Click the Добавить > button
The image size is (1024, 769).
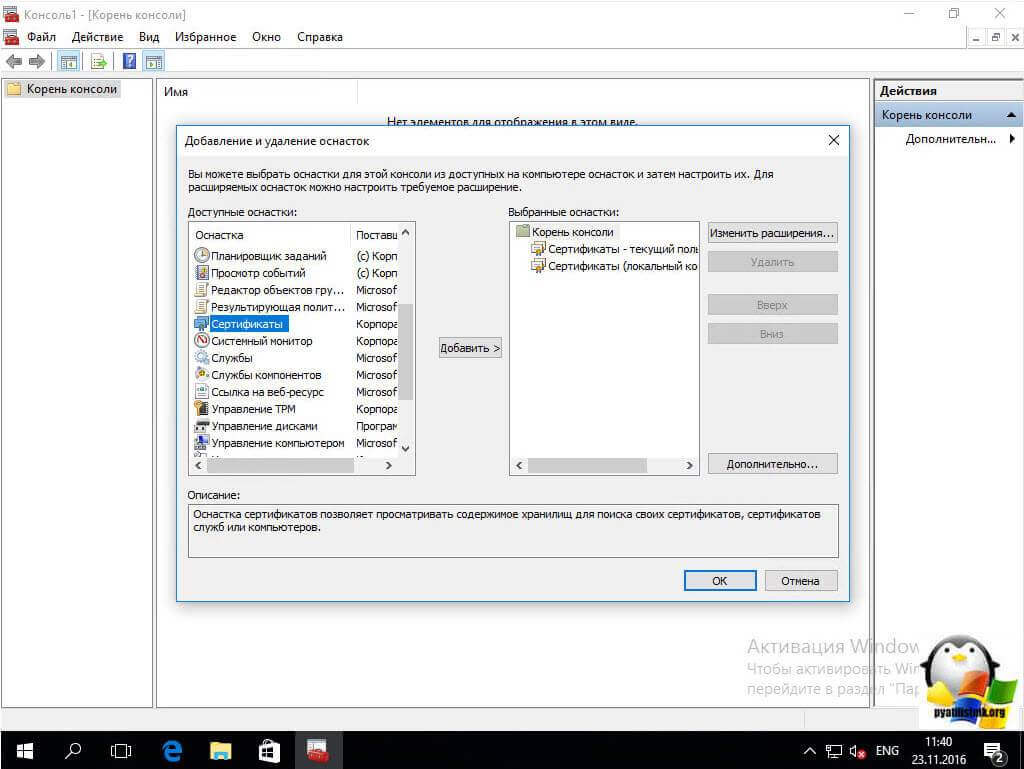tap(470, 348)
